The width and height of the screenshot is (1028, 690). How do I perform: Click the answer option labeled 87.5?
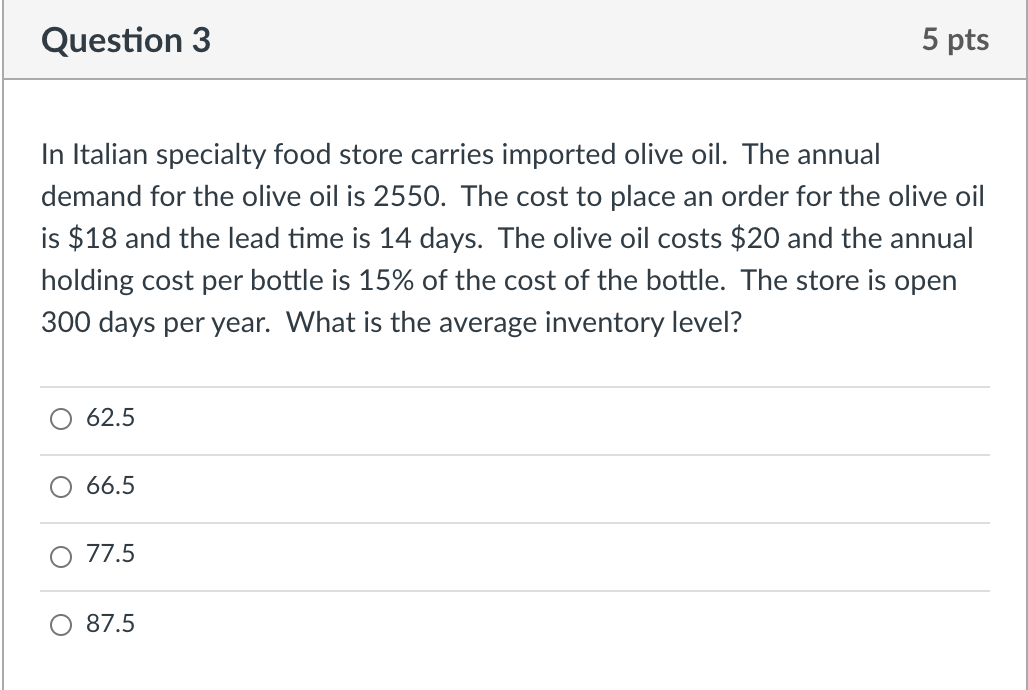point(112,625)
